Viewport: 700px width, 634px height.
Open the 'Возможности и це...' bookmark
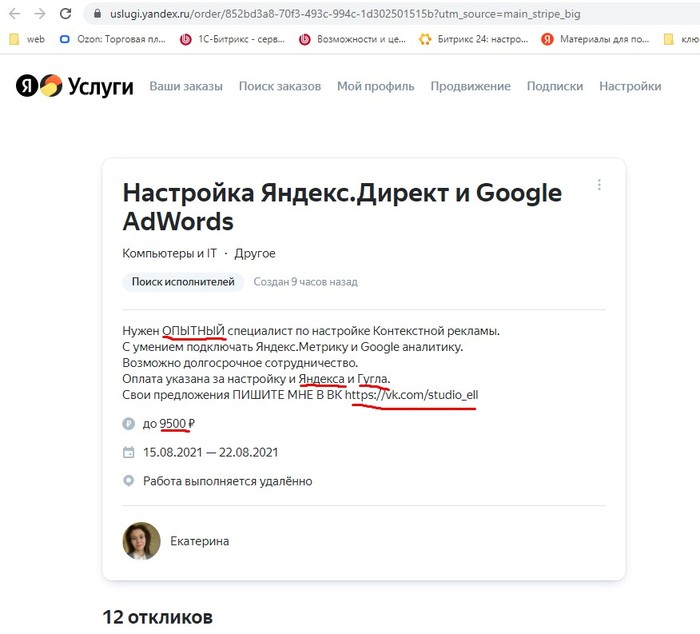coord(352,39)
